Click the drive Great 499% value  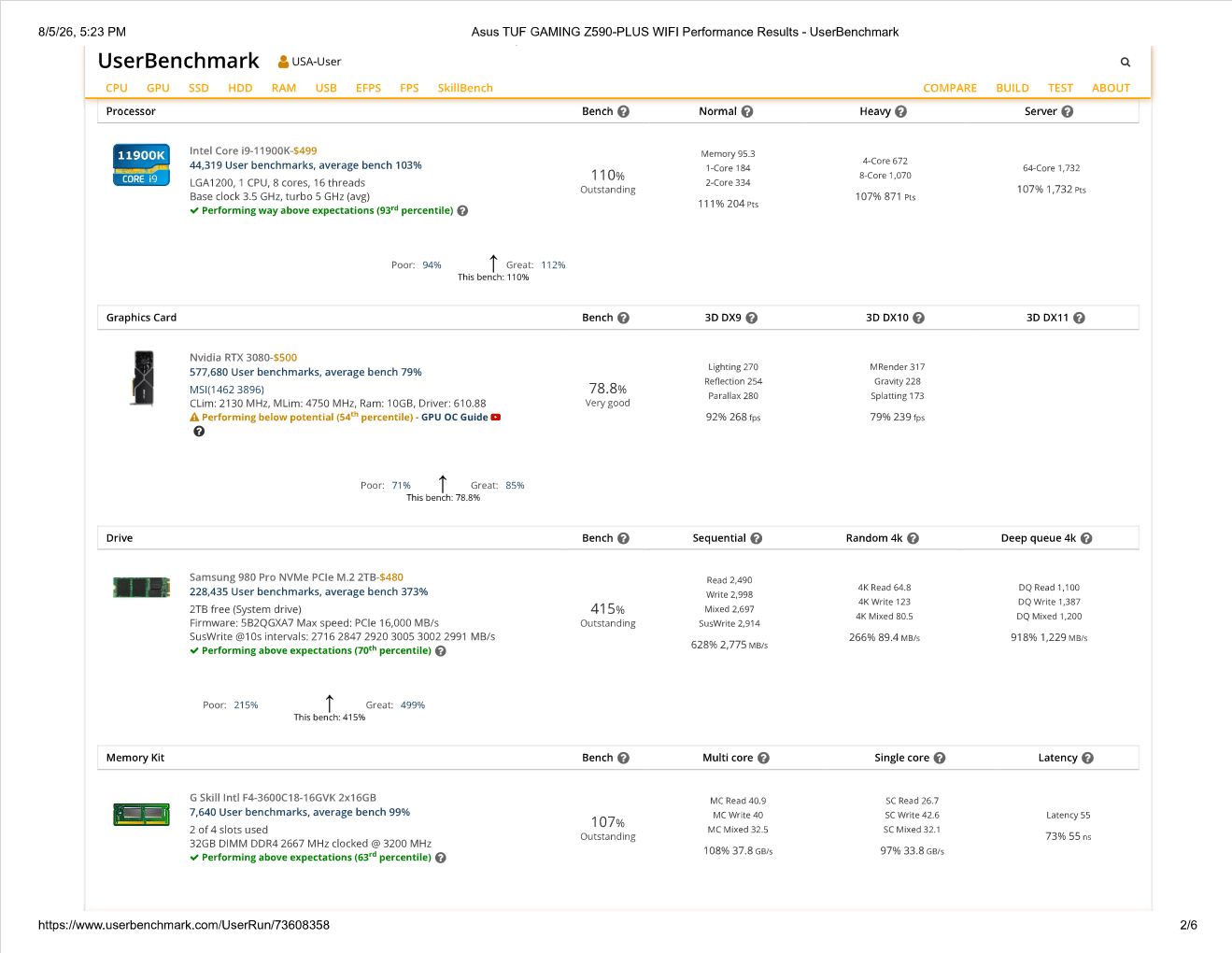click(x=413, y=705)
